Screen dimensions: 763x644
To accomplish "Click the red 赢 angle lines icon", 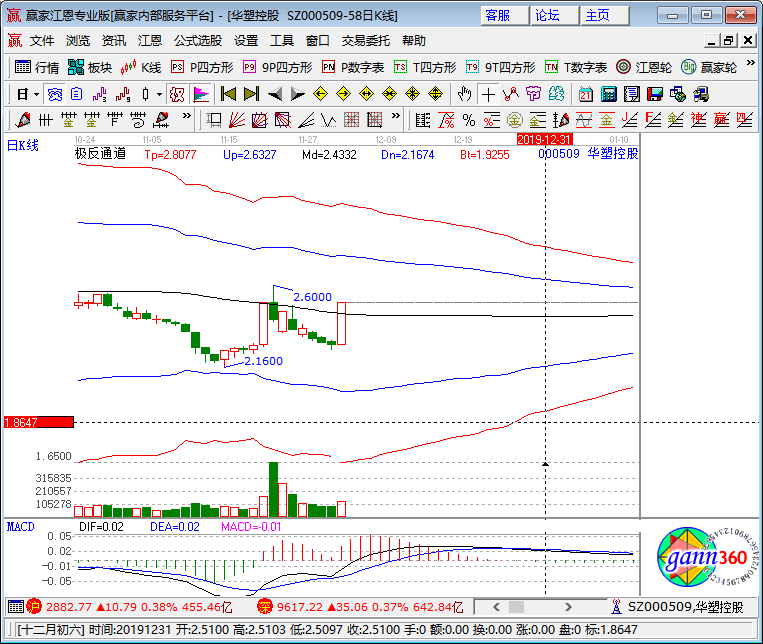I will [x=721, y=119].
